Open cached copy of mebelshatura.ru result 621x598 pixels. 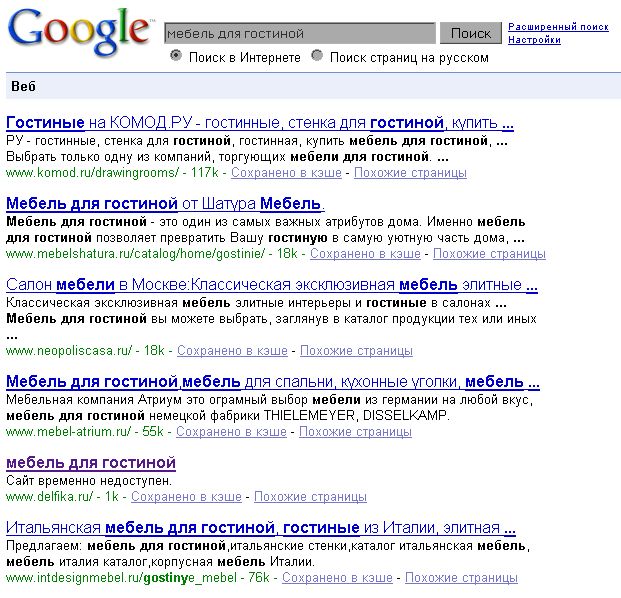tap(365, 253)
